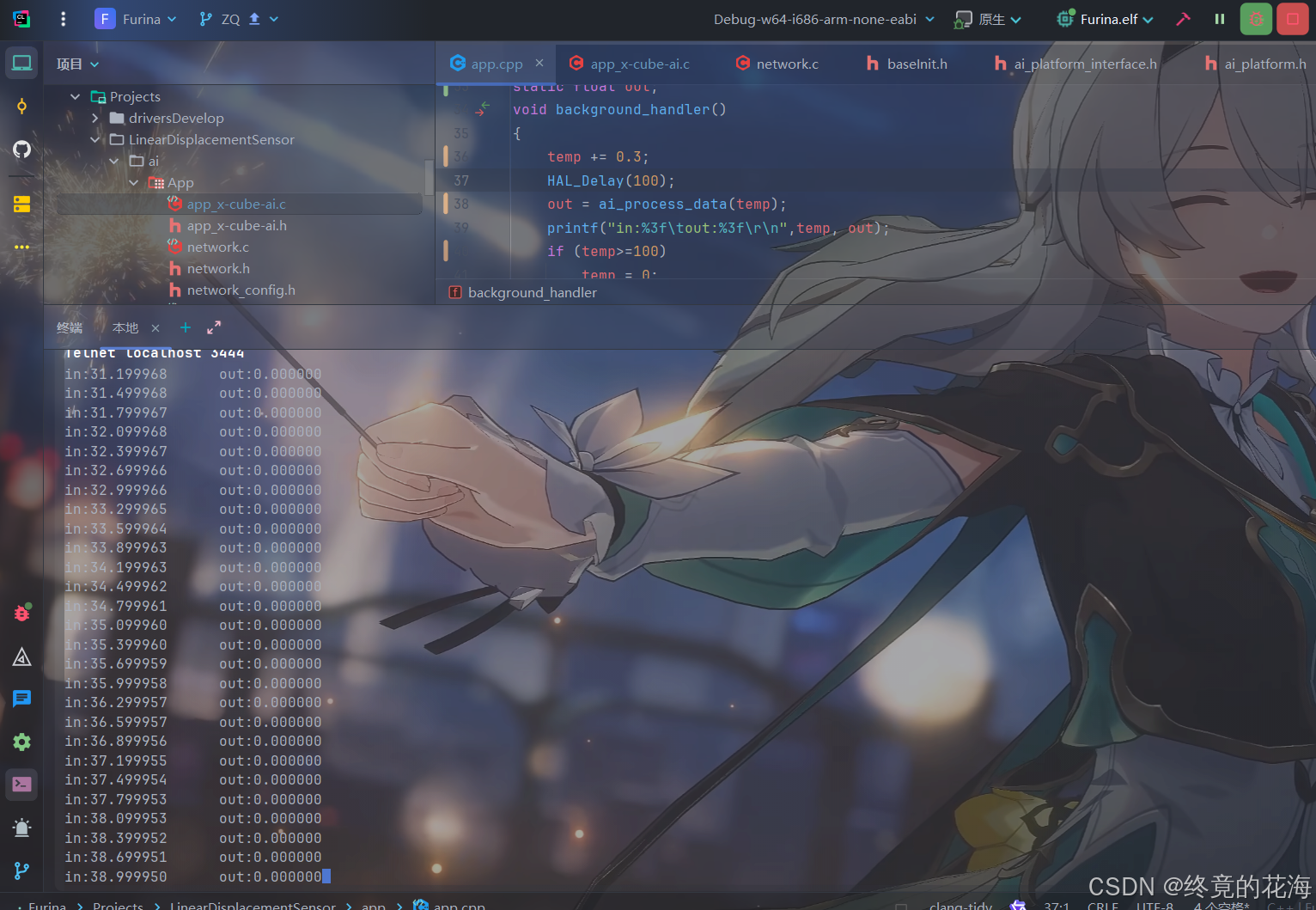Switch to the app_x-cube-ai.c editor tab
Image resolution: width=1316 pixels, height=910 pixels.
(630, 64)
